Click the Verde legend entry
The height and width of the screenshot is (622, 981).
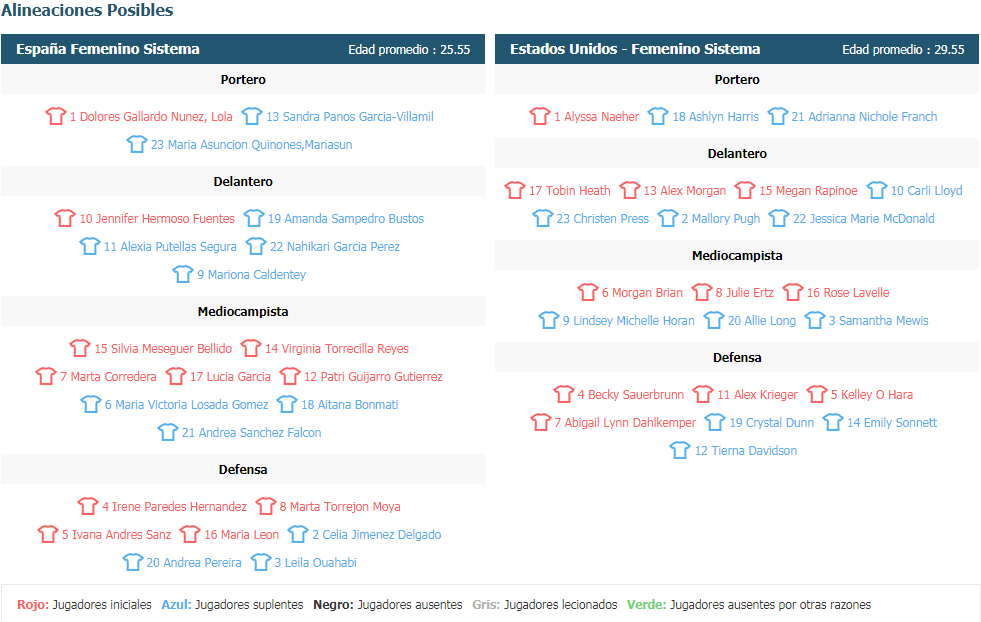[x=749, y=604]
